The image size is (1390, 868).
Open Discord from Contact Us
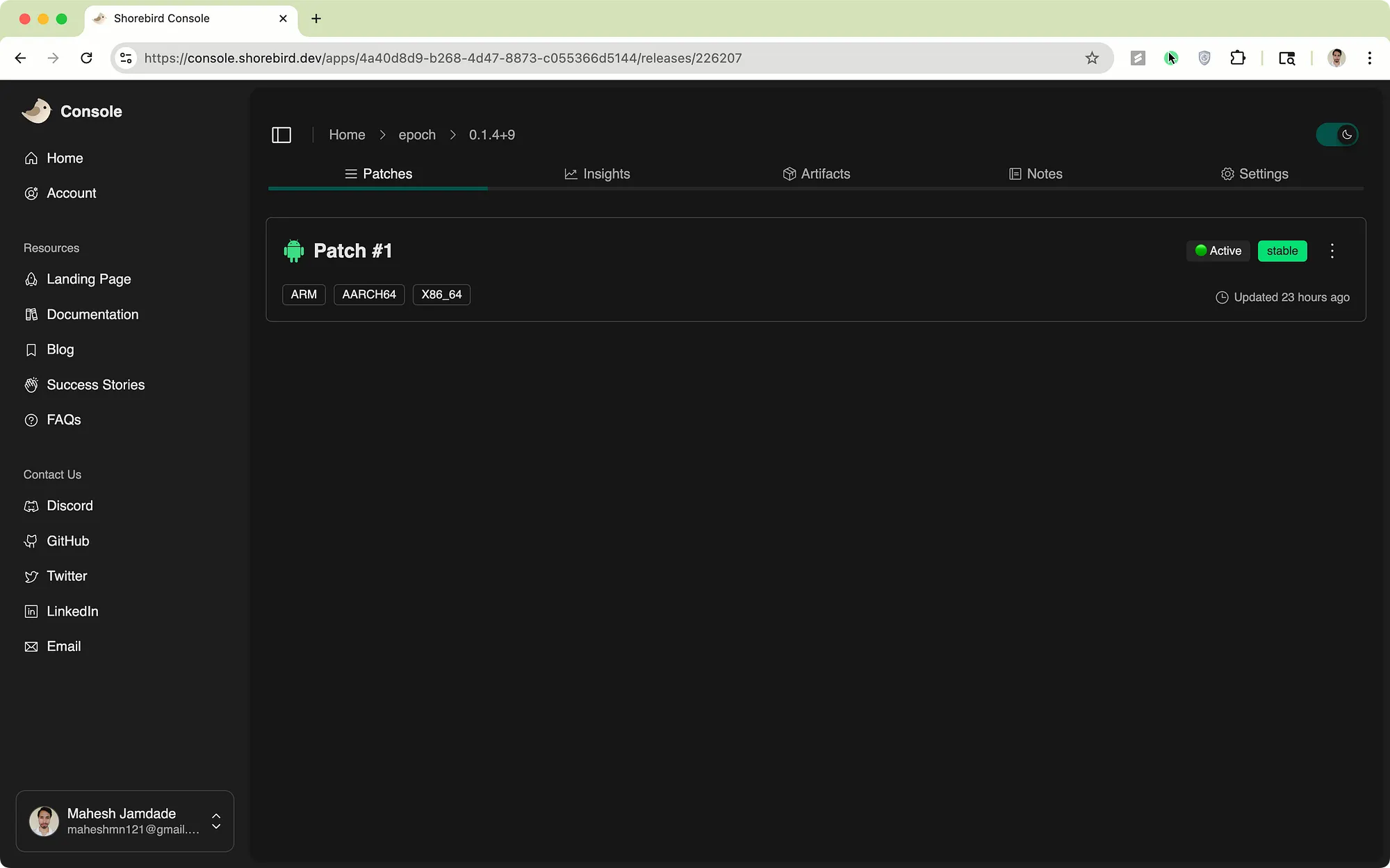[x=69, y=506]
